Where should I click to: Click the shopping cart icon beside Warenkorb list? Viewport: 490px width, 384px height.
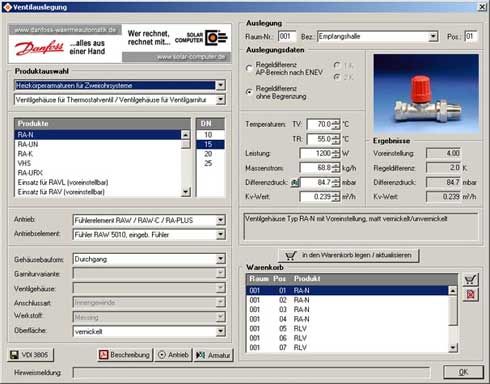(x=470, y=280)
